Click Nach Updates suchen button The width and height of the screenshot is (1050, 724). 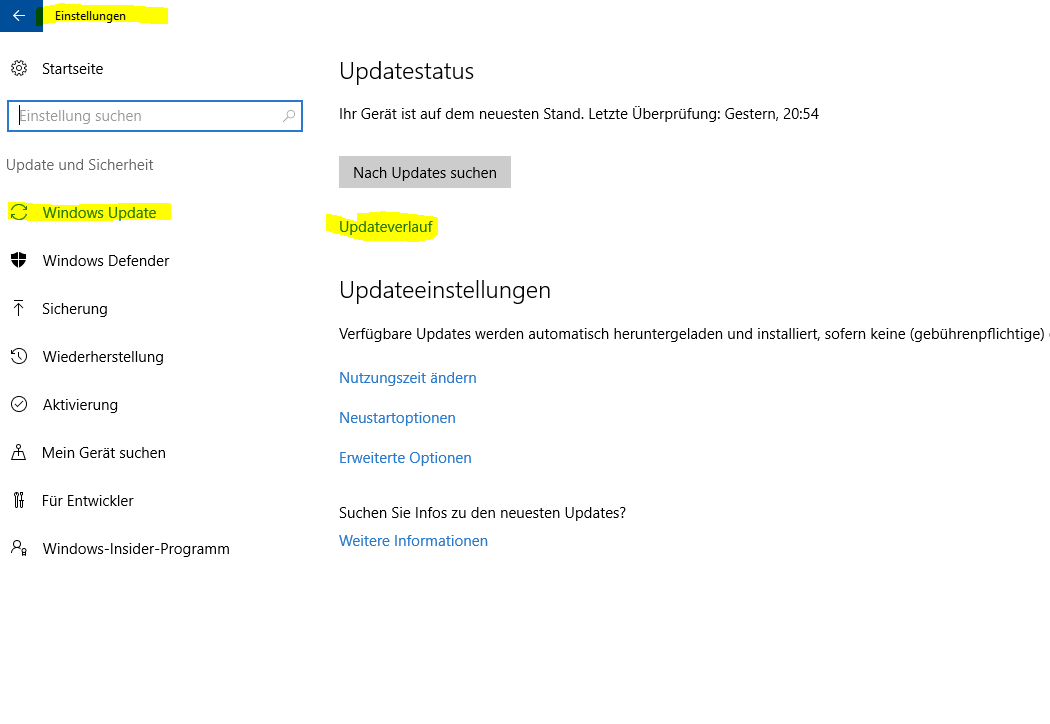point(425,172)
